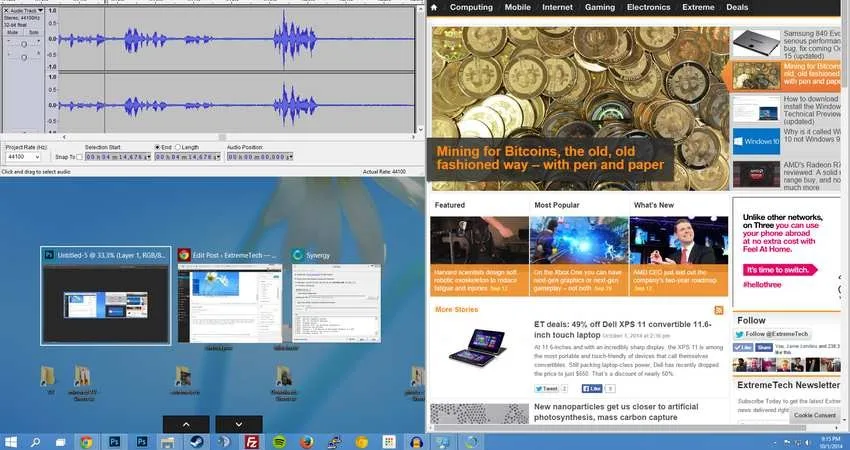850x450 pixels.
Task: Launch Firefox from the taskbar
Action: [x=307, y=442]
